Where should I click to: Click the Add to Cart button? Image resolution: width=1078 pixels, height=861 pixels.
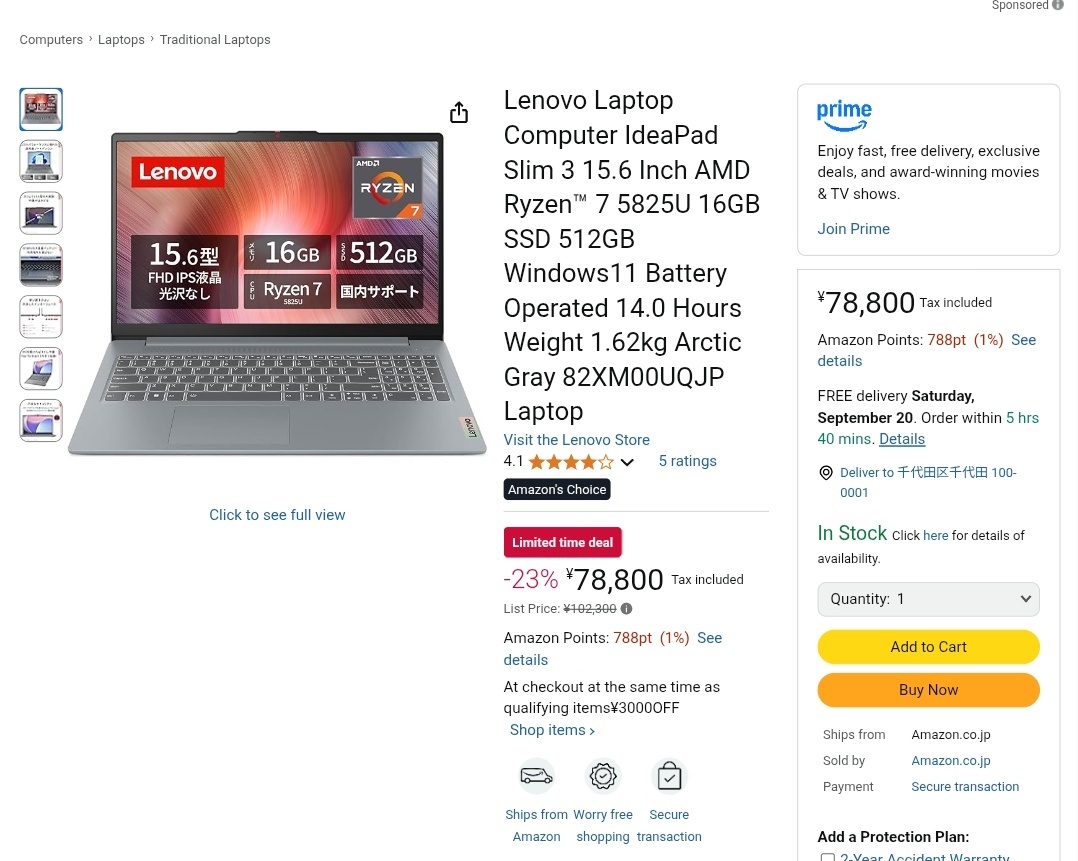(x=928, y=647)
